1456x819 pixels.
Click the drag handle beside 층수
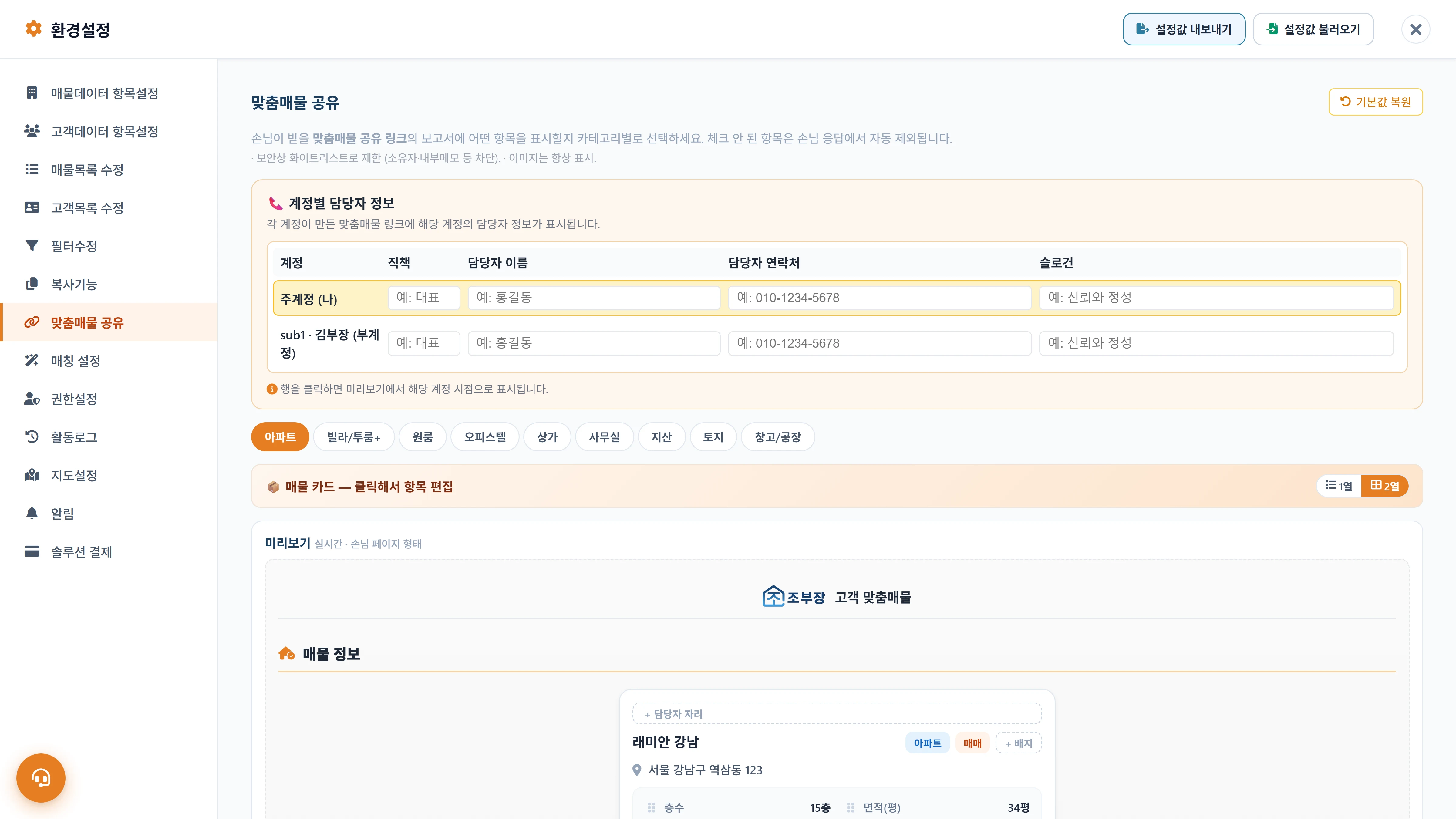point(651,808)
